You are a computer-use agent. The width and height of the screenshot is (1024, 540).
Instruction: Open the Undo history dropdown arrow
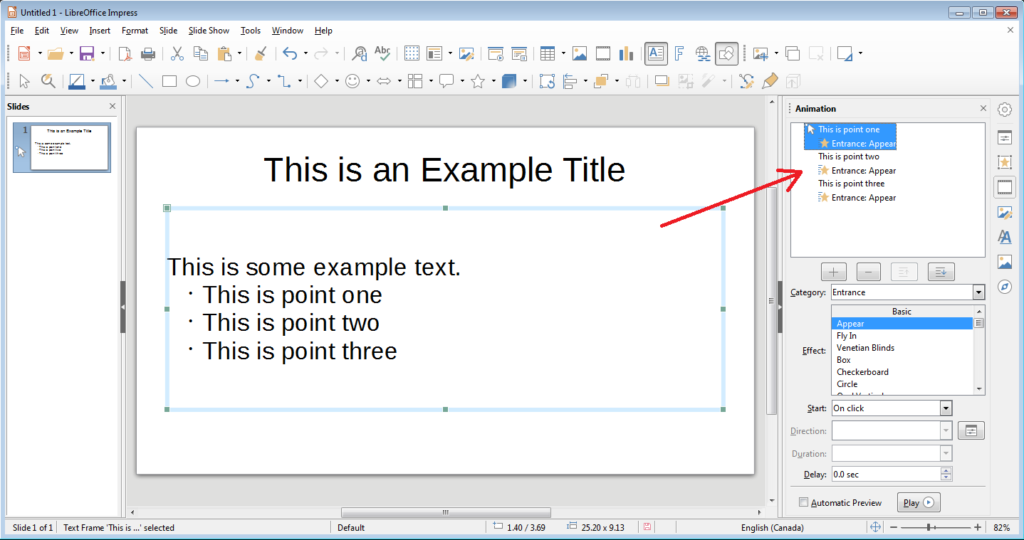tap(305, 54)
